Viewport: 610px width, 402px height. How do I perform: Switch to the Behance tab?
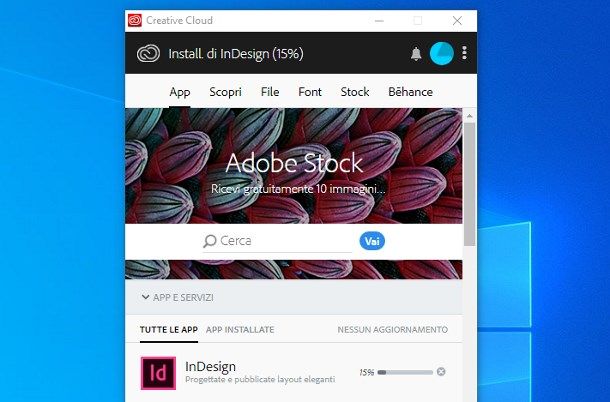click(410, 92)
